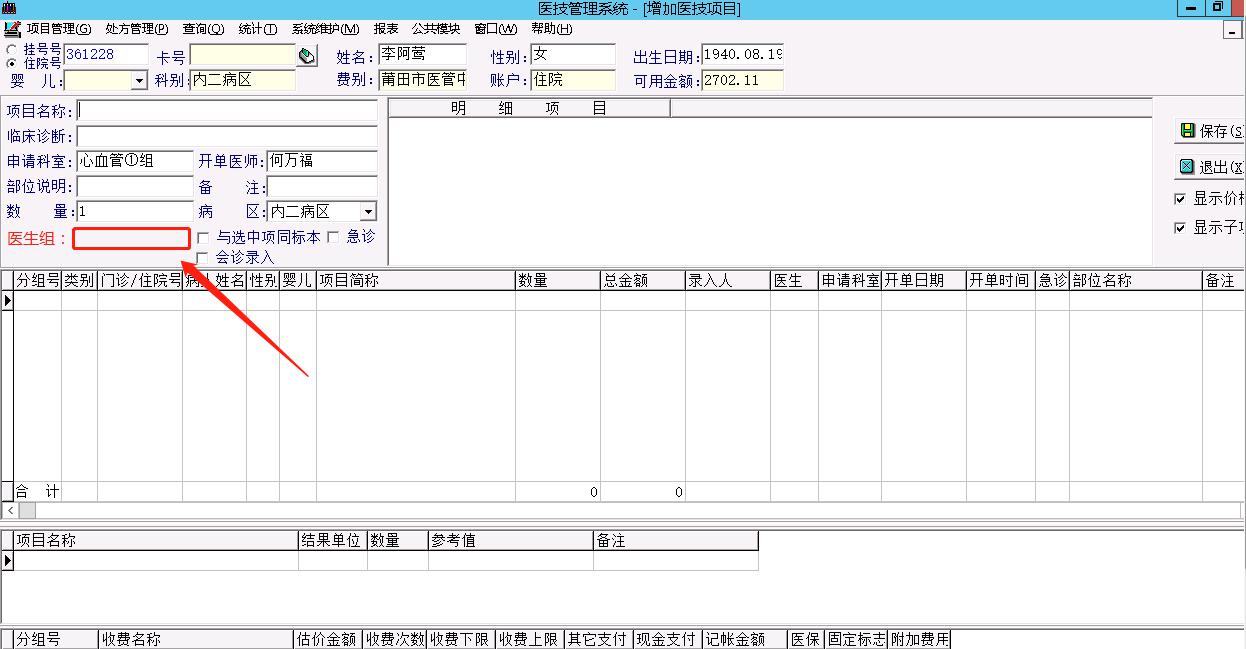
Task: Click the red-outlined 医生组 input field
Action: [x=131, y=238]
